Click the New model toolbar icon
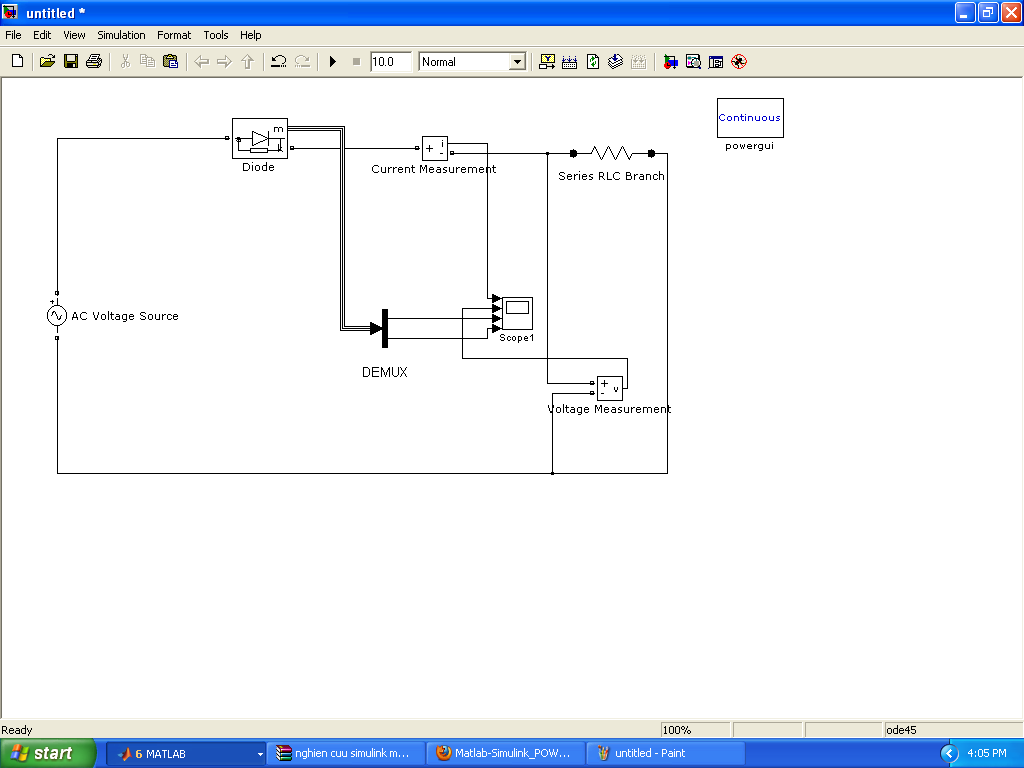This screenshot has height=768, width=1024. tap(17, 62)
